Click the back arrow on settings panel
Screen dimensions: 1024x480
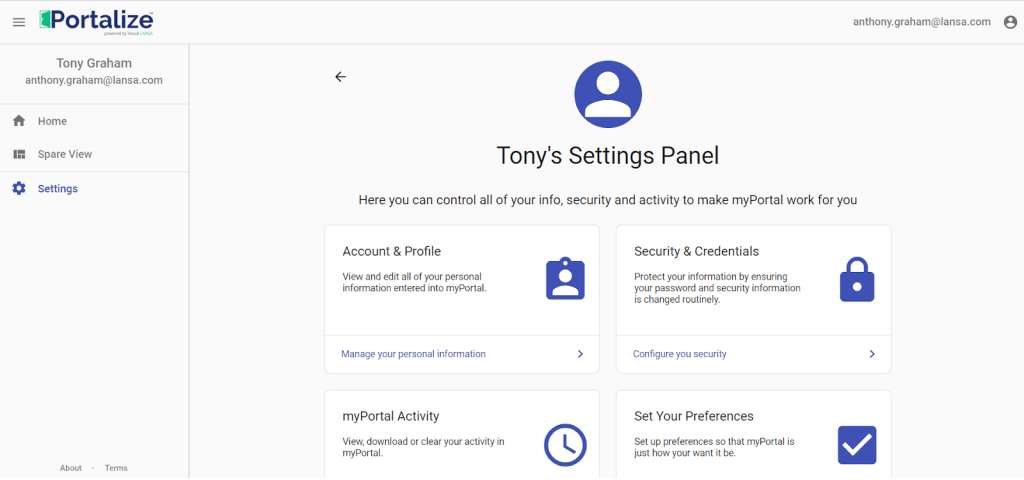pyautogui.click(x=340, y=77)
